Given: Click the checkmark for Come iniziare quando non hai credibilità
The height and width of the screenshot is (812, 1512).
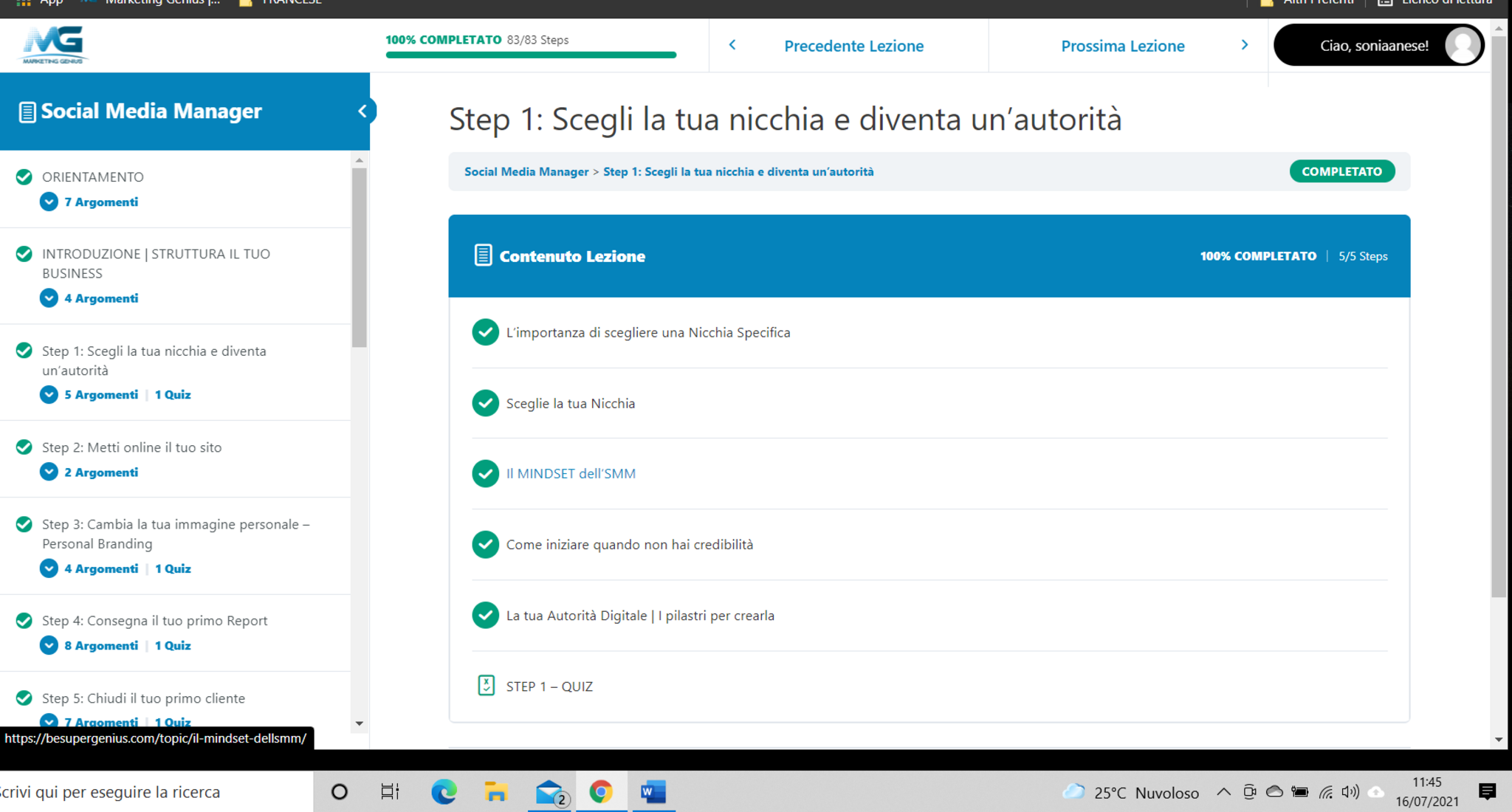Looking at the screenshot, I should (x=485, y=545).
